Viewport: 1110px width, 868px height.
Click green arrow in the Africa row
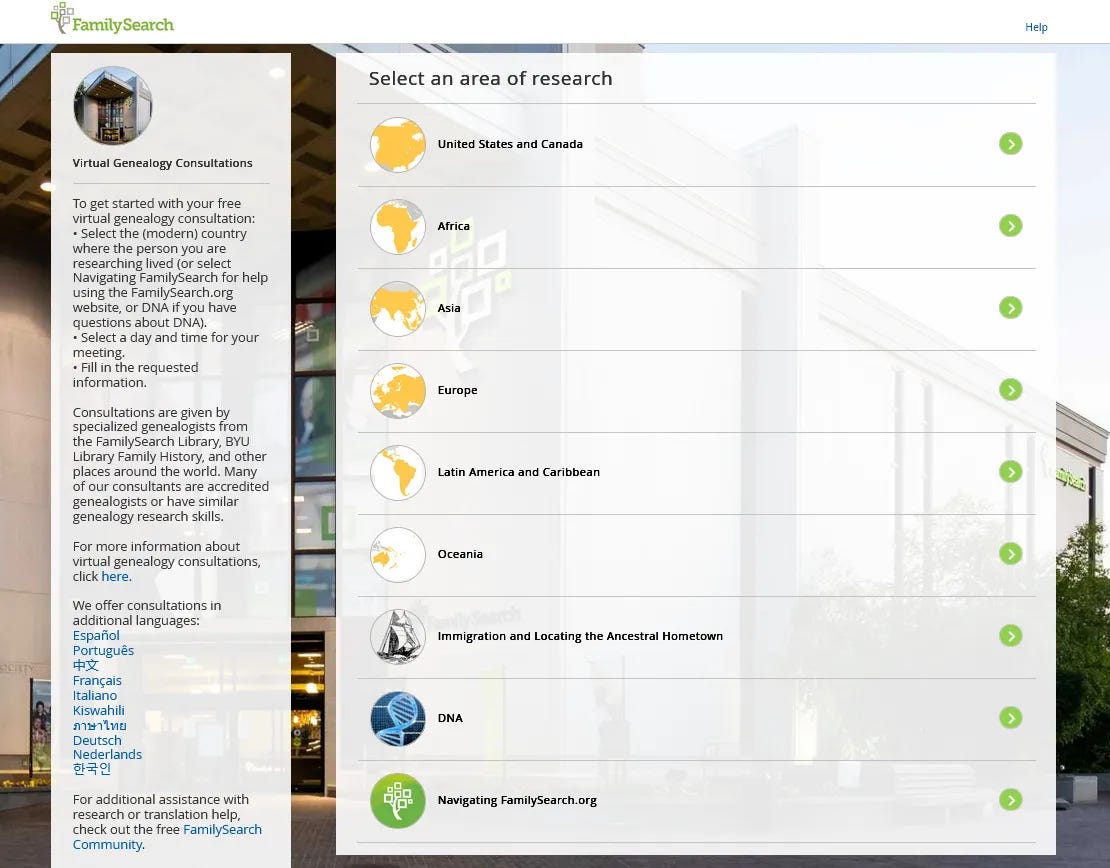[x=1010, y=226]
